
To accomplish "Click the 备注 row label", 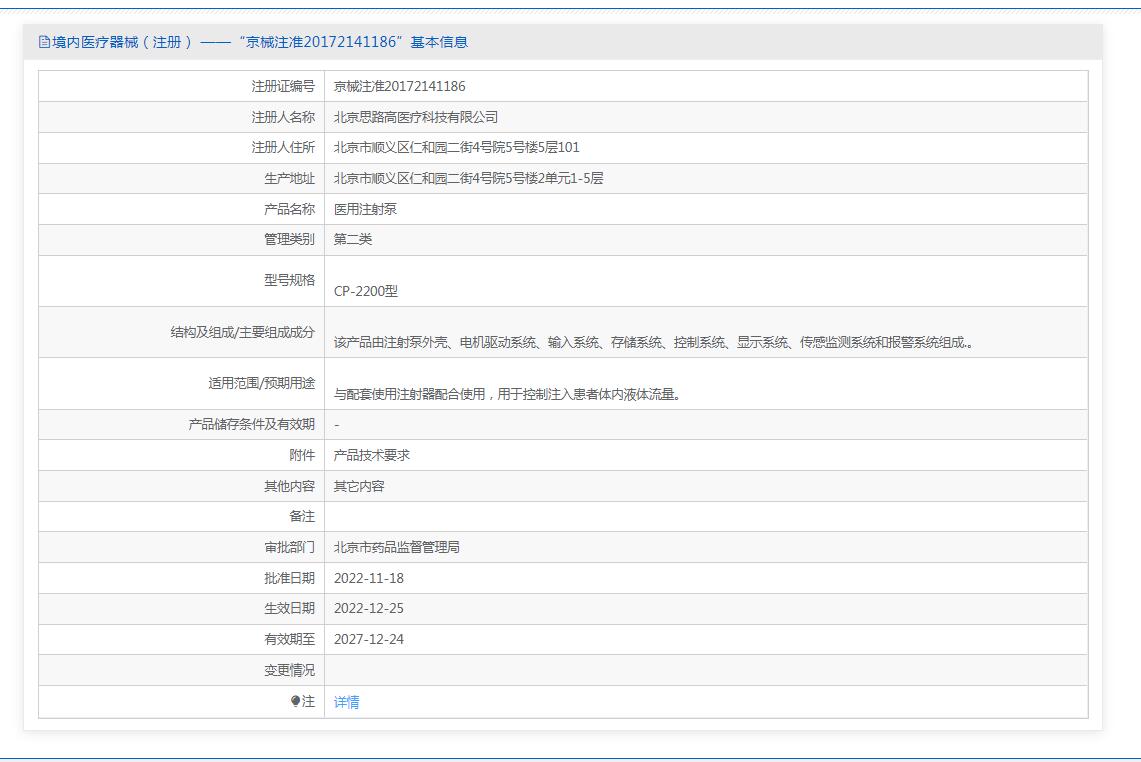I will point(302,517).
